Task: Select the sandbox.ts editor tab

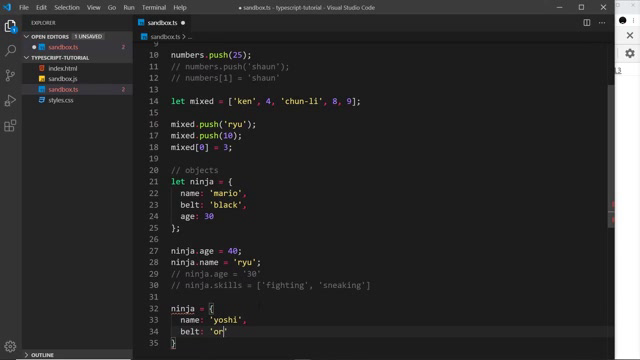Action: (x=162, y=23)
